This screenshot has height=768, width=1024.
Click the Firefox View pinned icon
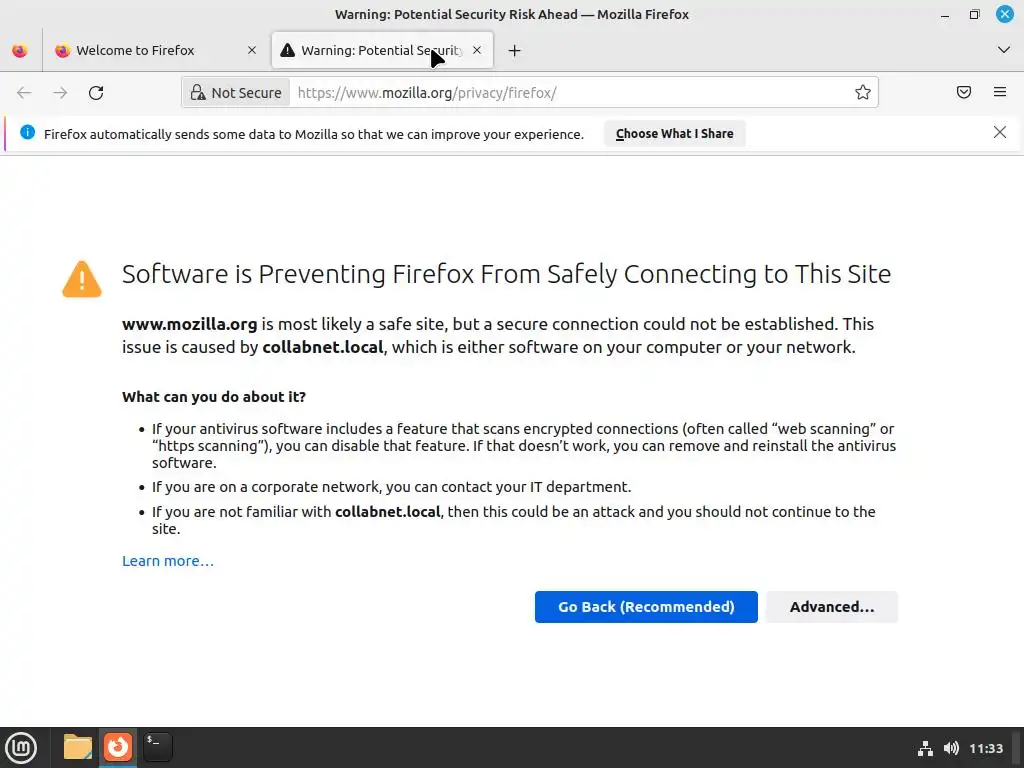click(x=20, y=50)
